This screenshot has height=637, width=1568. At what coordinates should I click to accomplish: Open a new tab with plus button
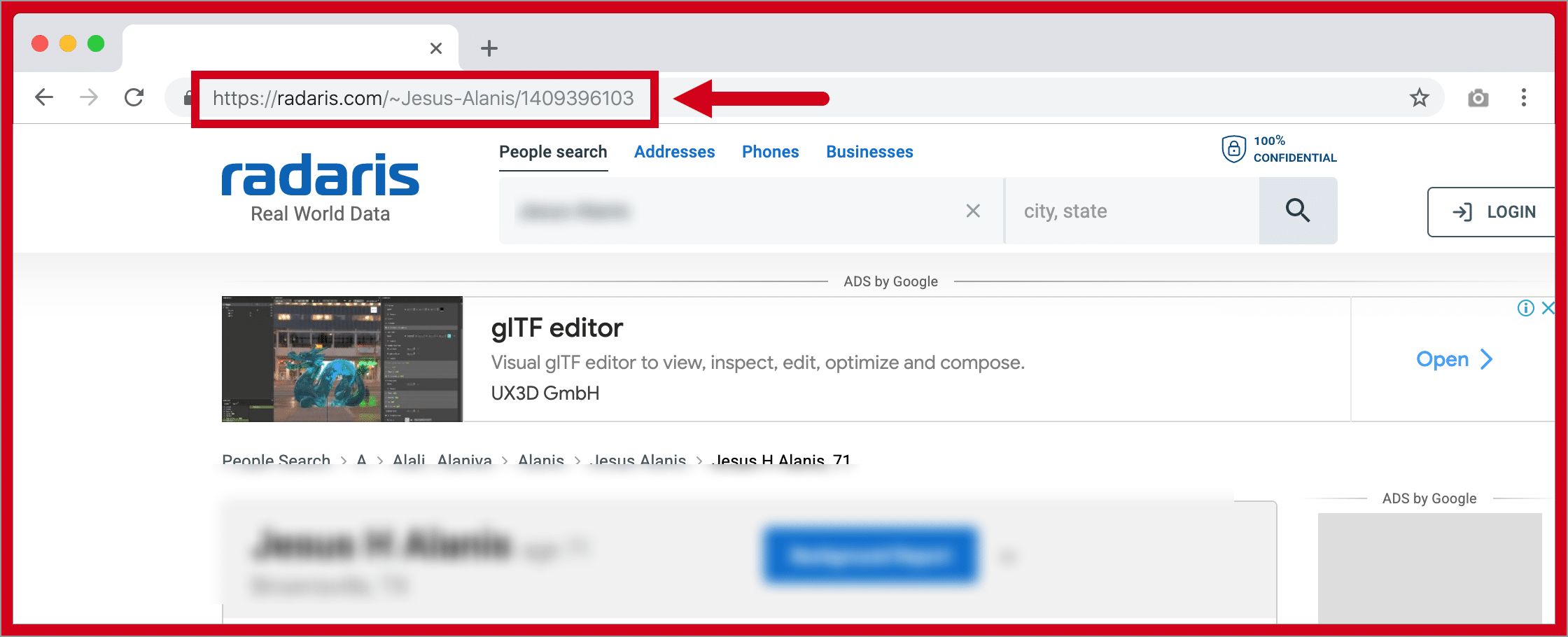coord(489,48)
